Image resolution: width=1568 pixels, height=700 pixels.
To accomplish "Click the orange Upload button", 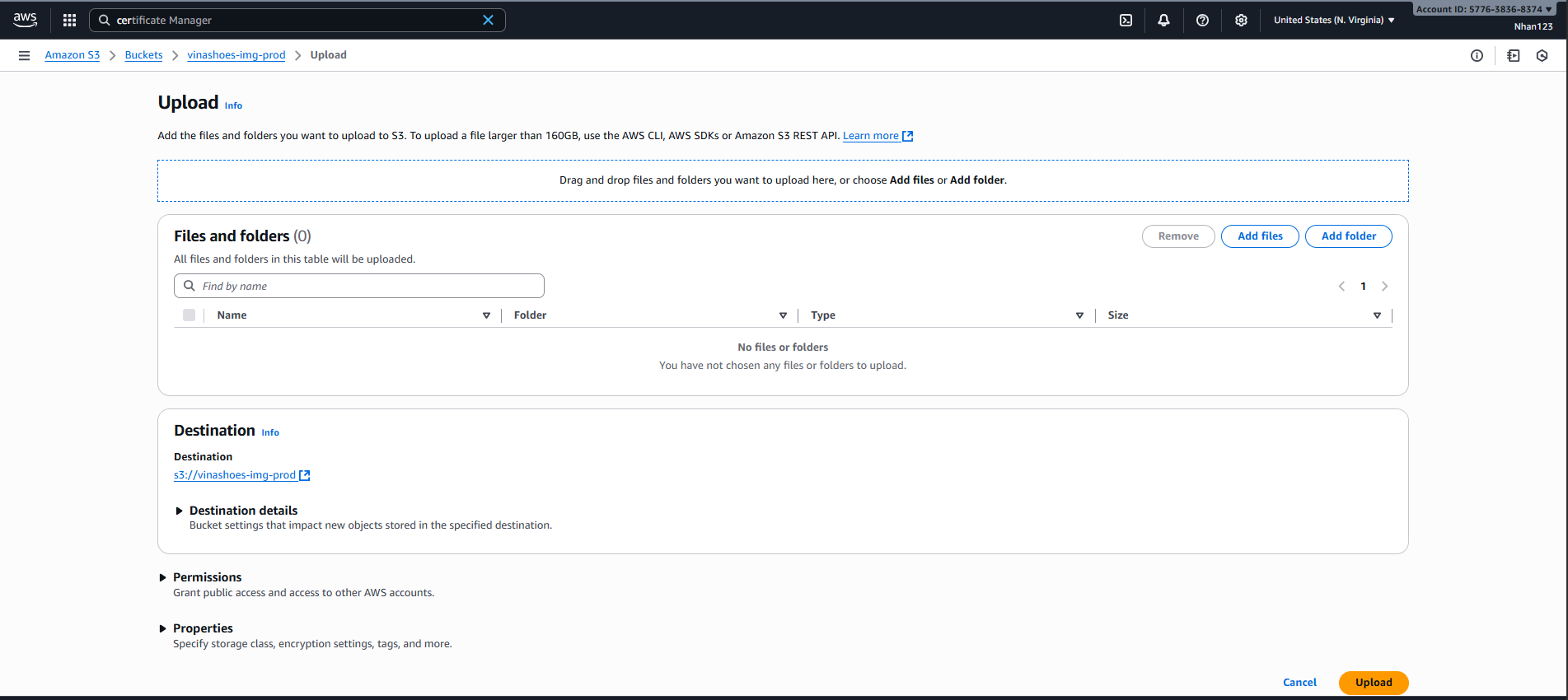I will (x=1374, y=683).
